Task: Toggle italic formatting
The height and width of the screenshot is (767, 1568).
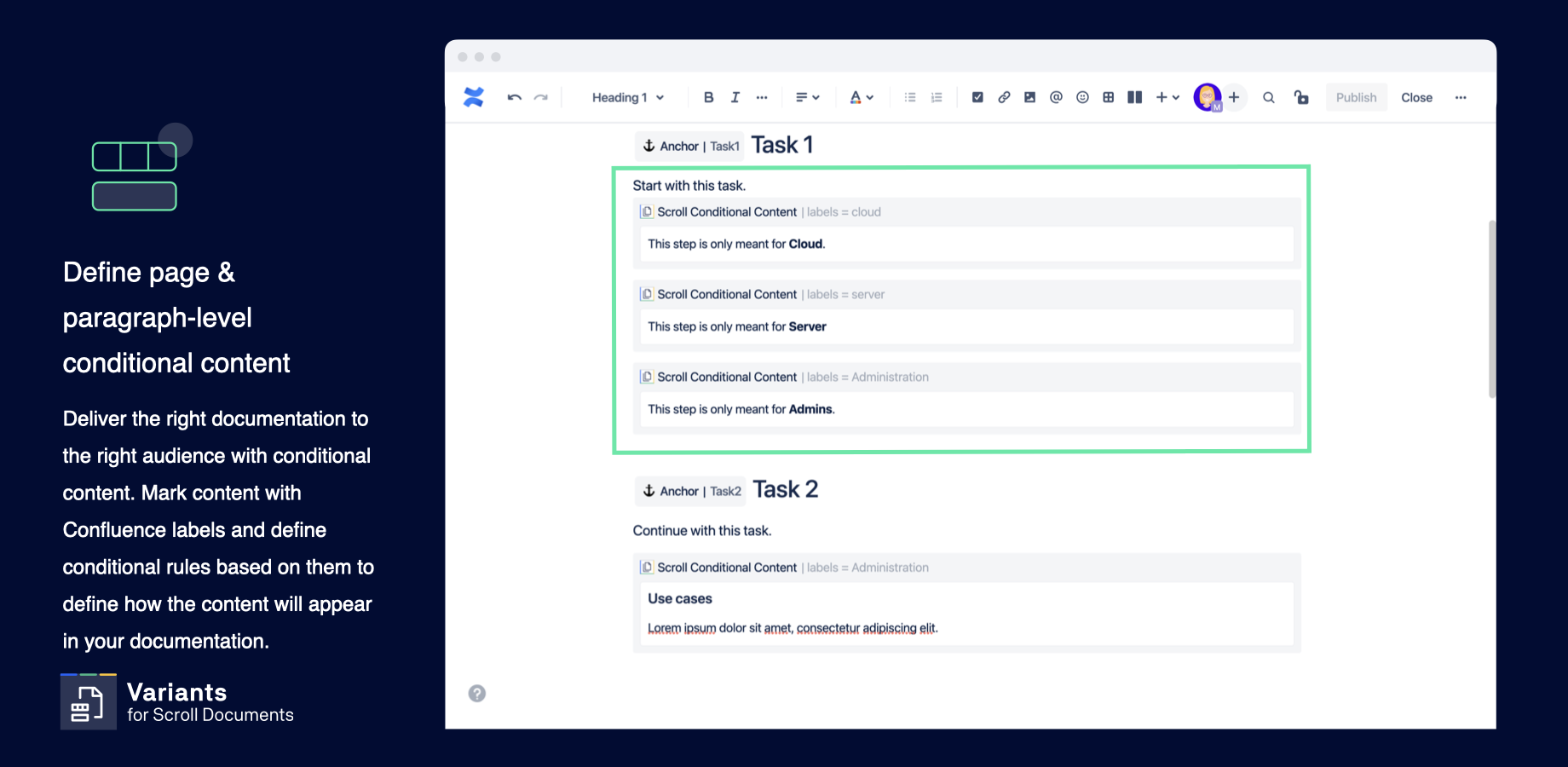Action: 735,97
